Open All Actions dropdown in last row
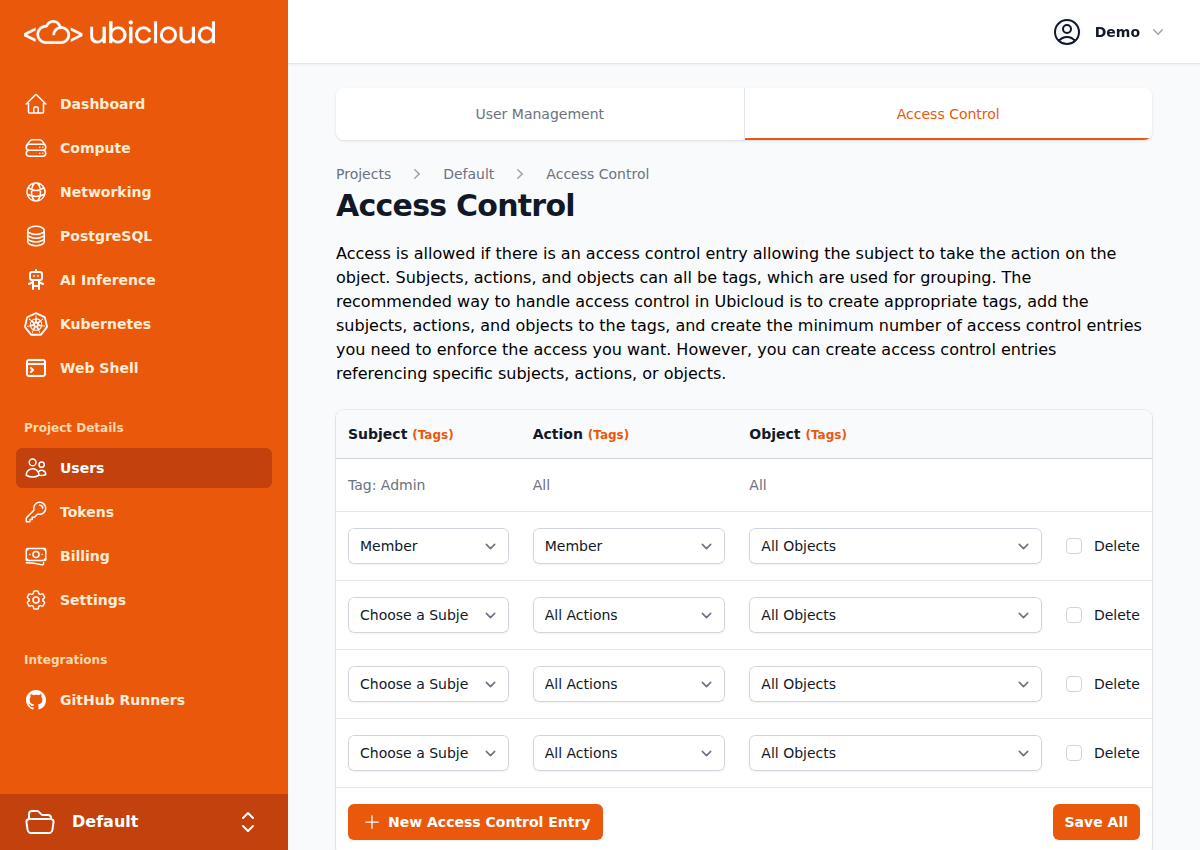The height and width of the screenshot is (850, 1200). pos(629,753)
